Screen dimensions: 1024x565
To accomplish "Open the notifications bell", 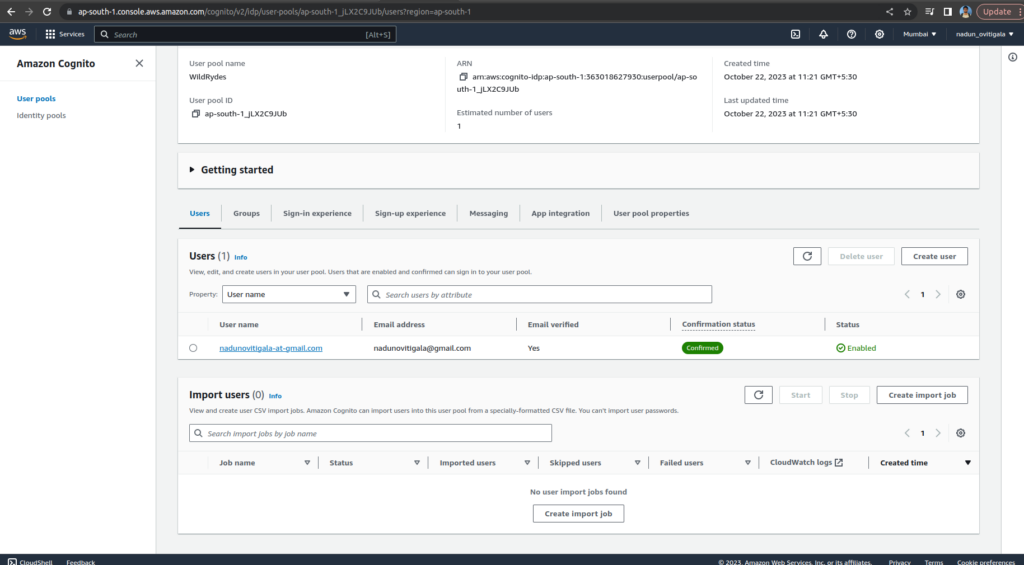I will point(824,34).
